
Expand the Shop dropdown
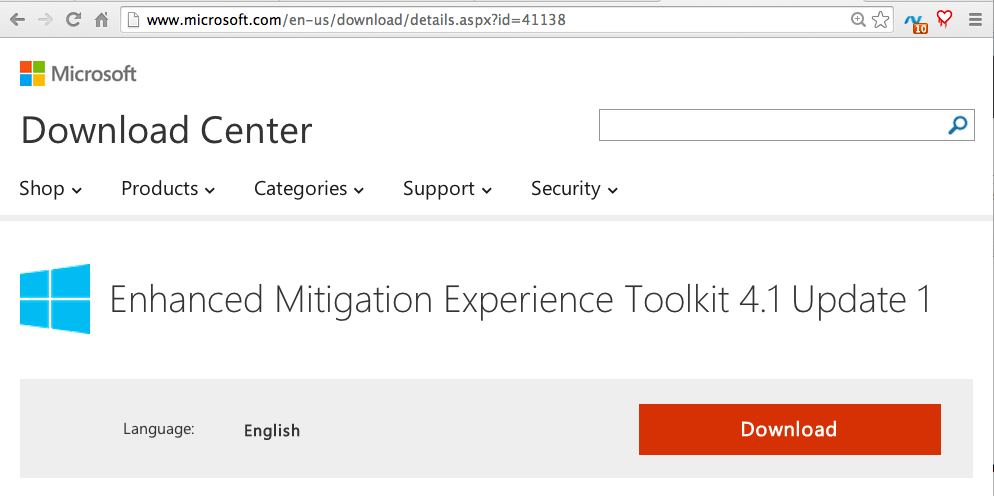[x=50, y=188]
